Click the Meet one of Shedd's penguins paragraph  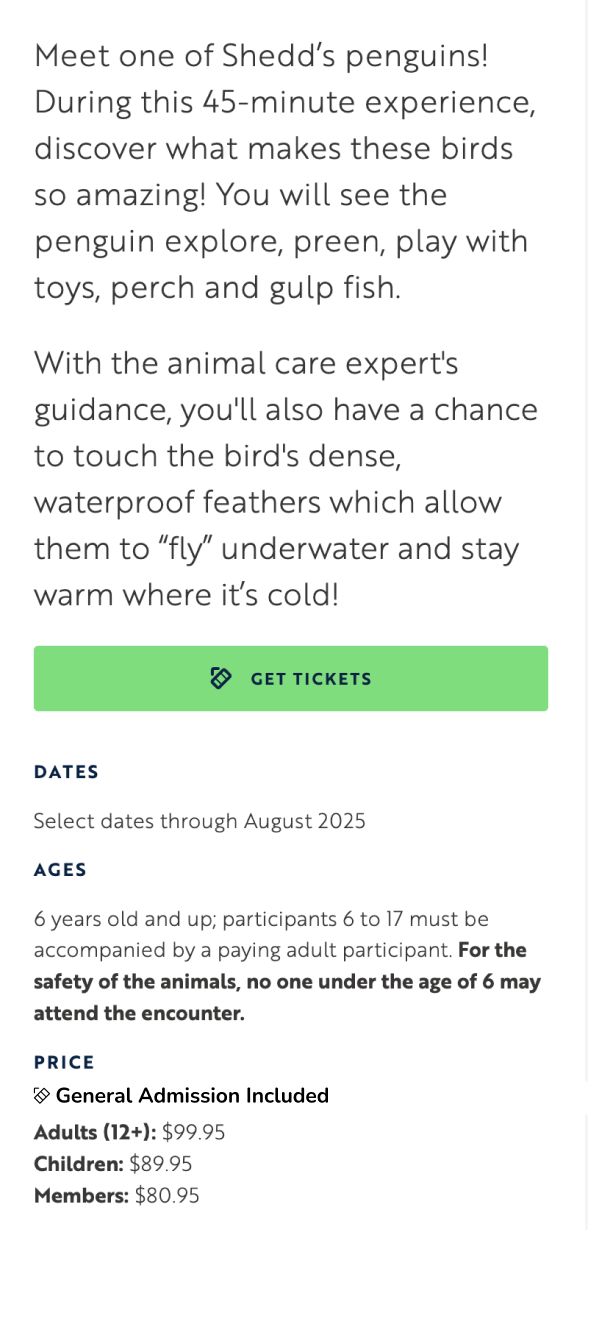point(281,171)
